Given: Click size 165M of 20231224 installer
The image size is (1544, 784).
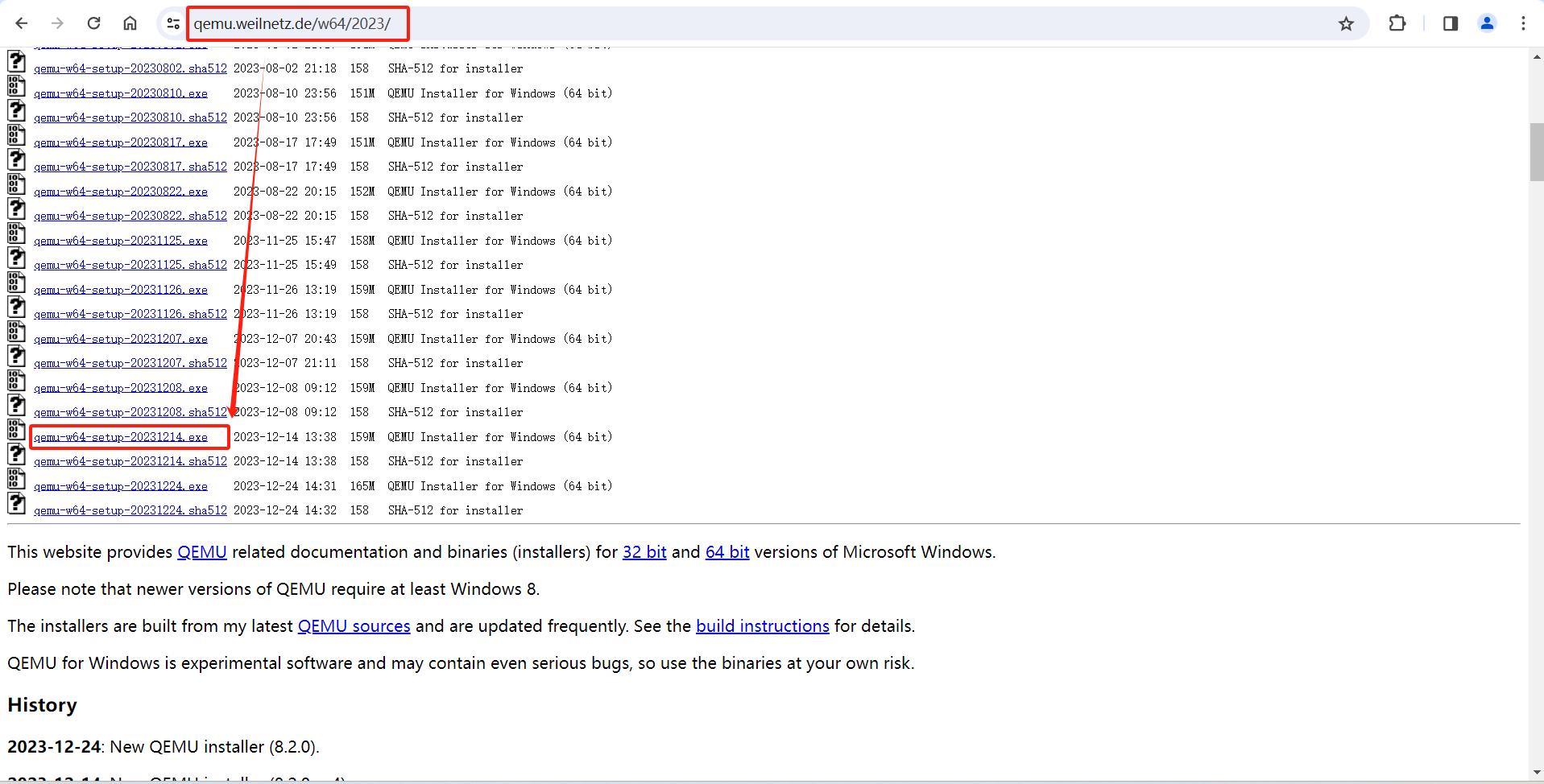Looking at the screenshot, I should tap(362, 486).
